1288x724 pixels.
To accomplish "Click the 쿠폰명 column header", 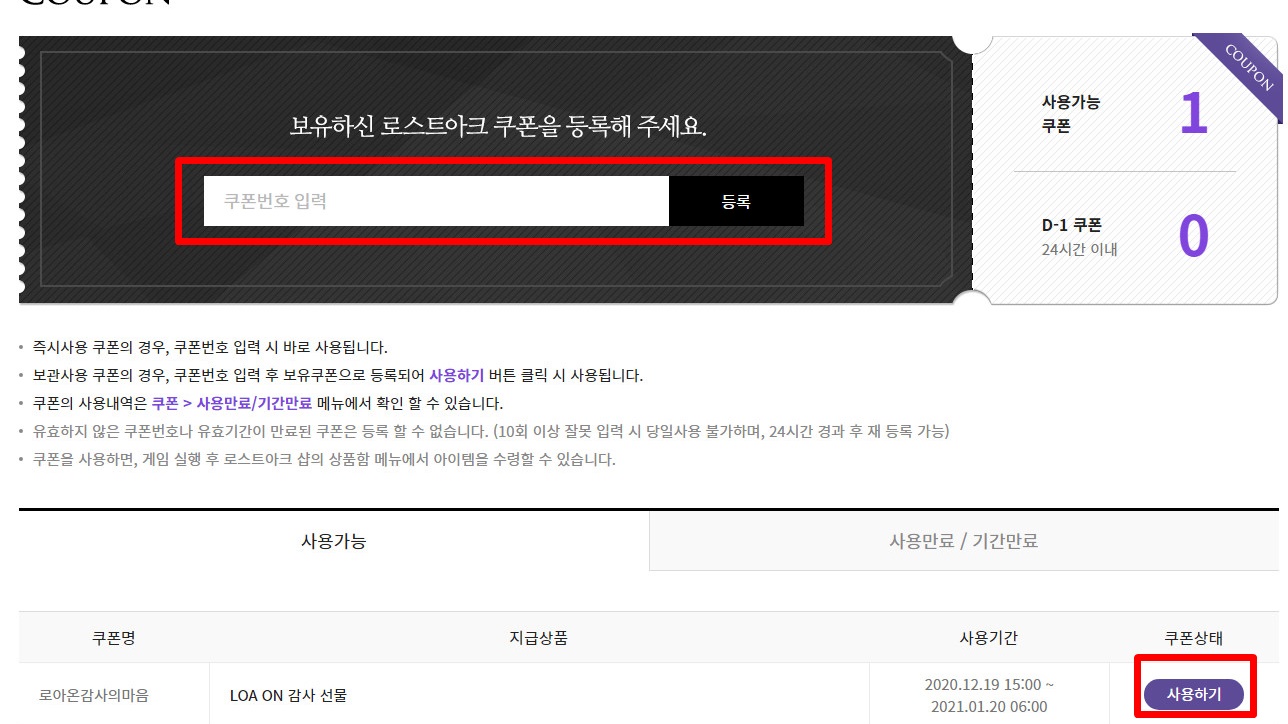I will point(114,638).
